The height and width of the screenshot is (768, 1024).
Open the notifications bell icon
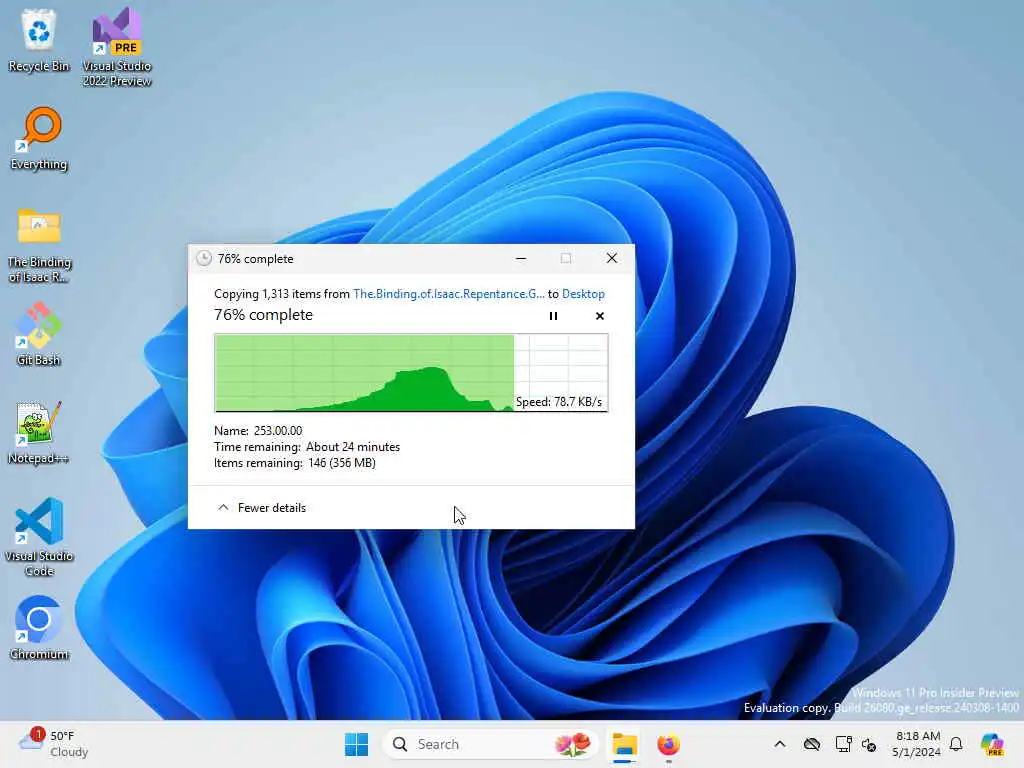pyautogui.click(x=956, y=744)
